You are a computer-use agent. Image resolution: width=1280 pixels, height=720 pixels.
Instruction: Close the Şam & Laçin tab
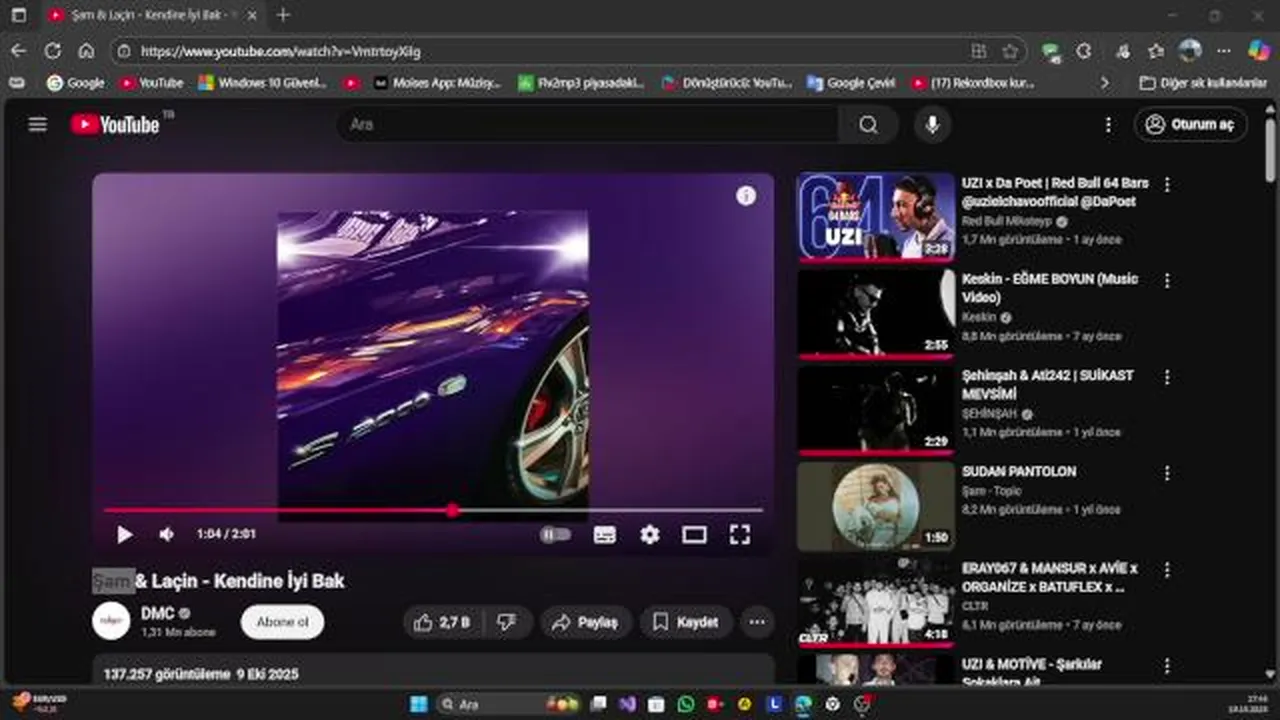pyautogui.click(x=251, y=16)
